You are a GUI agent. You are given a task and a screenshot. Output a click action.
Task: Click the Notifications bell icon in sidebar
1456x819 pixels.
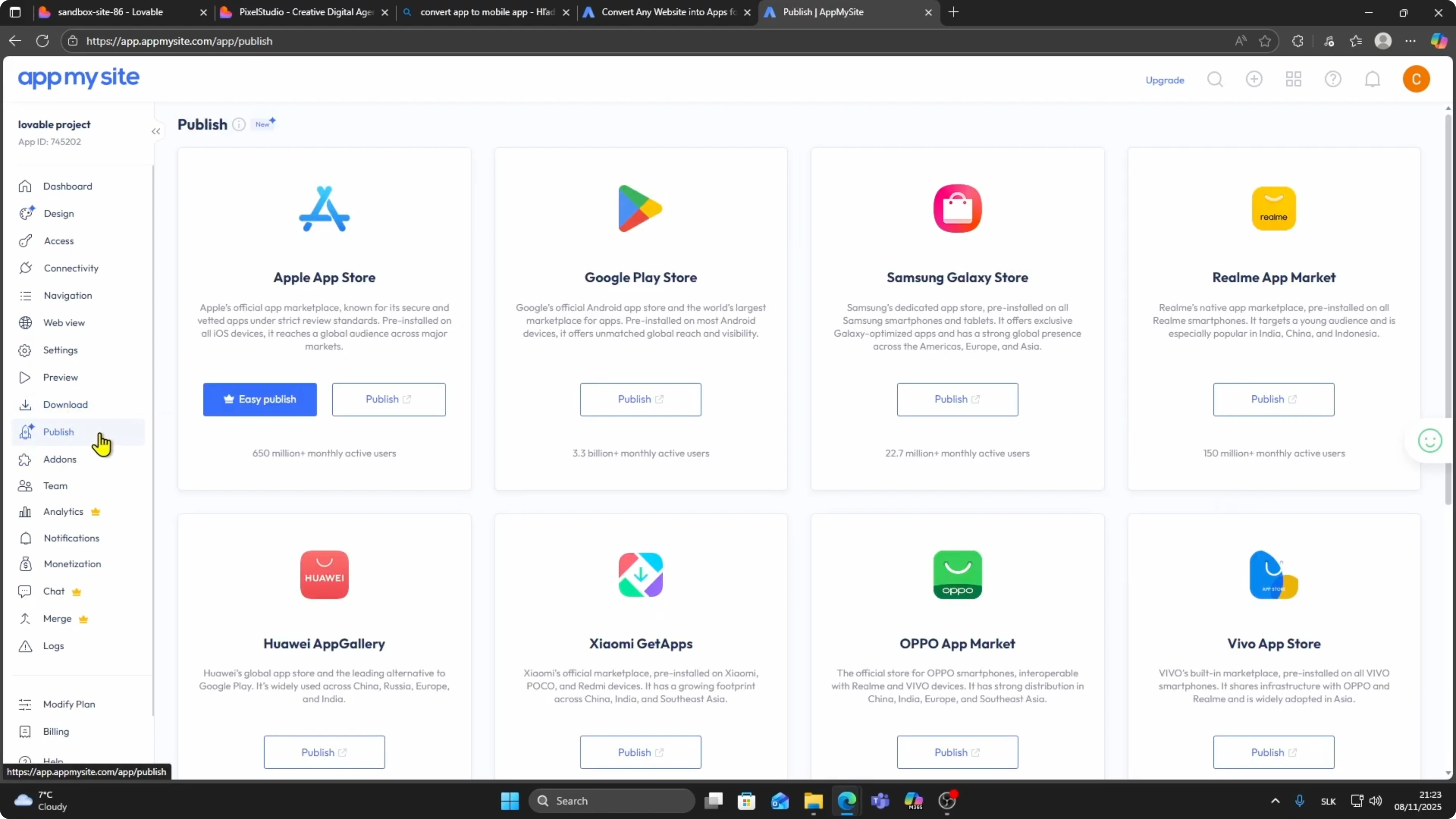(25, 538)
